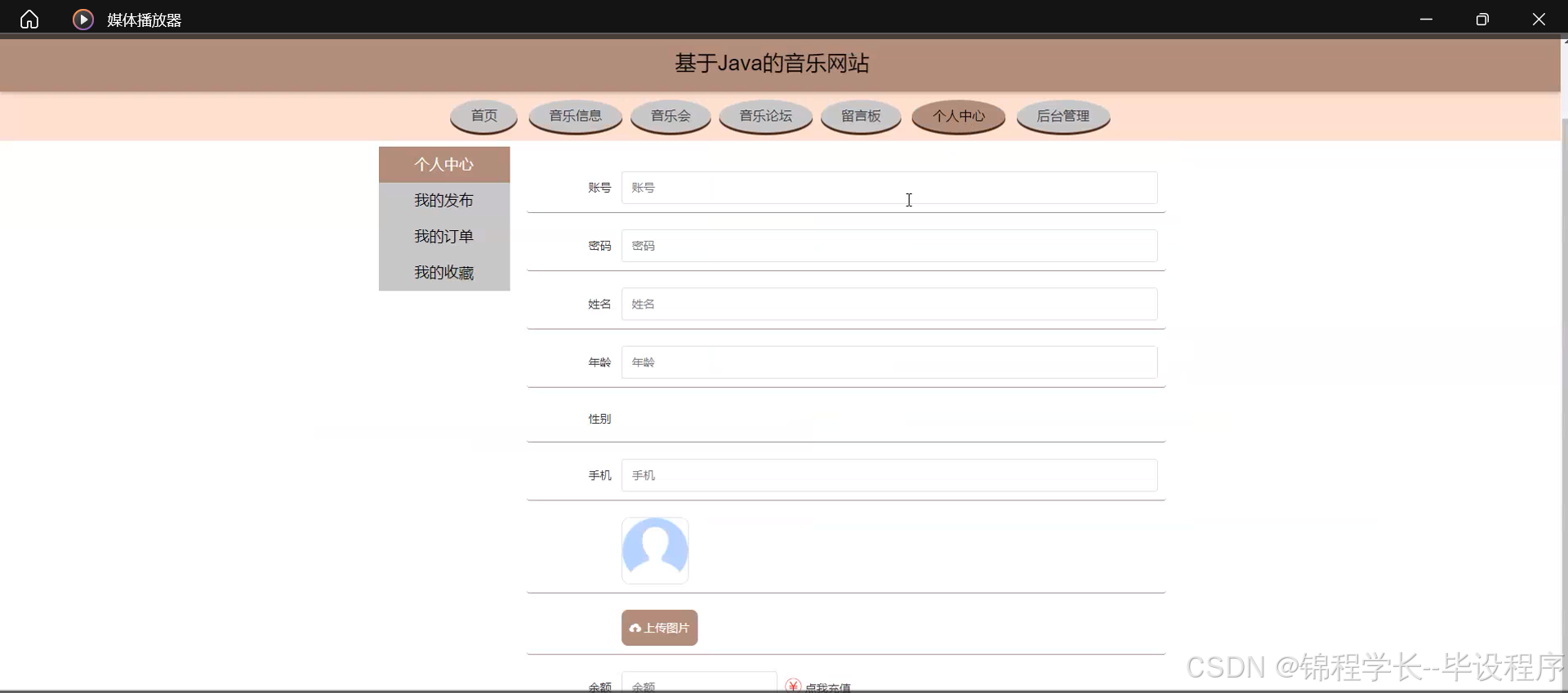1568x693 pixels.
Task: Open the 首页 navigation tab
Action: (x=484, y=116)
